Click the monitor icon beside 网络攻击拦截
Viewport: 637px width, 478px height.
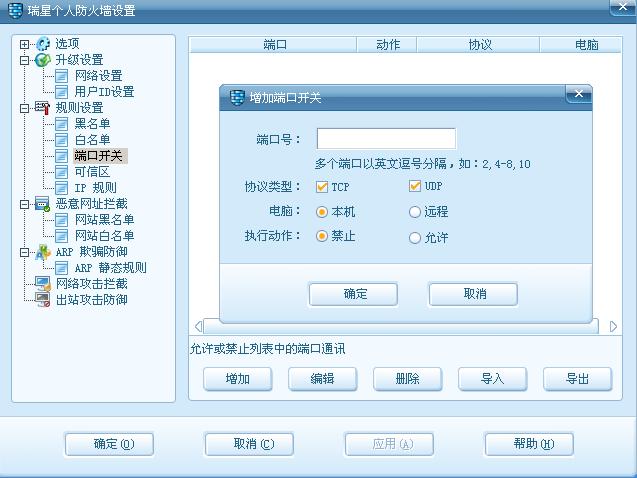[x=43, y=283]
